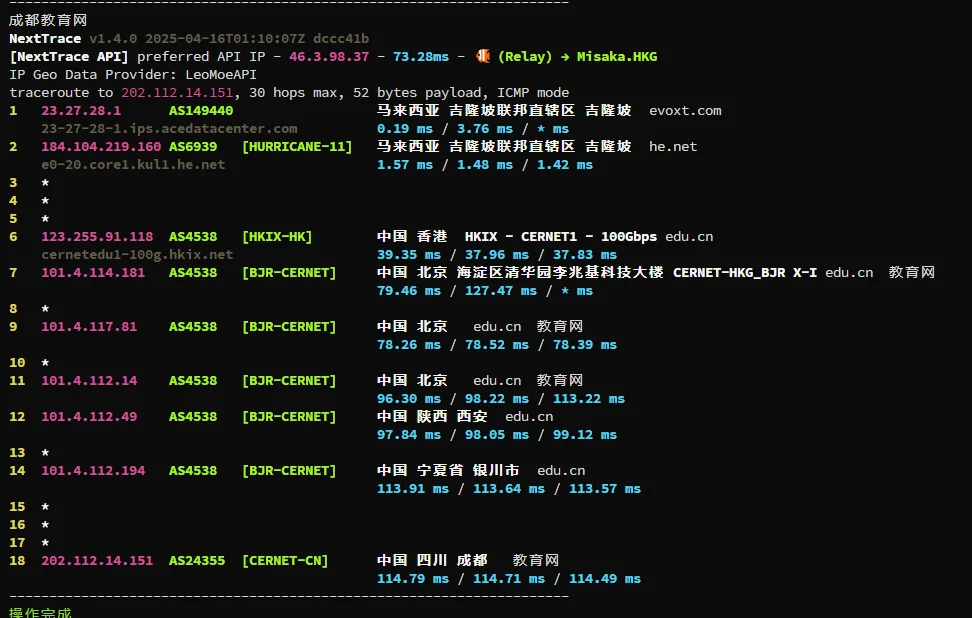This screenshot has height=618, width=972.
Task: Select text HKIX - CERNET1 - 100Gbps
Action: coord(560,236)
